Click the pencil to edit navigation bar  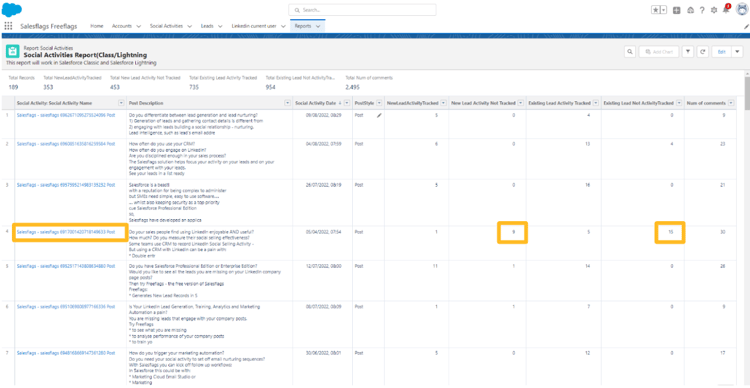coord(746,27)
